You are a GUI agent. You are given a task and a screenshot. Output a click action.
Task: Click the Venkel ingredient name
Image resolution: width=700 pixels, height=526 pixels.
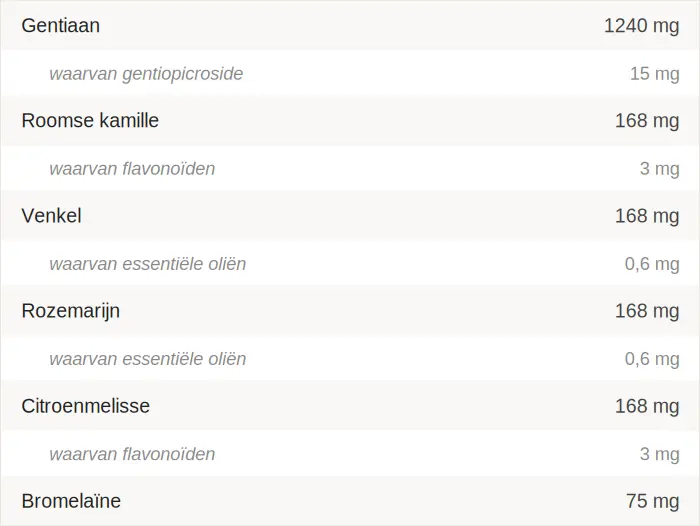(x=51, y=216)
